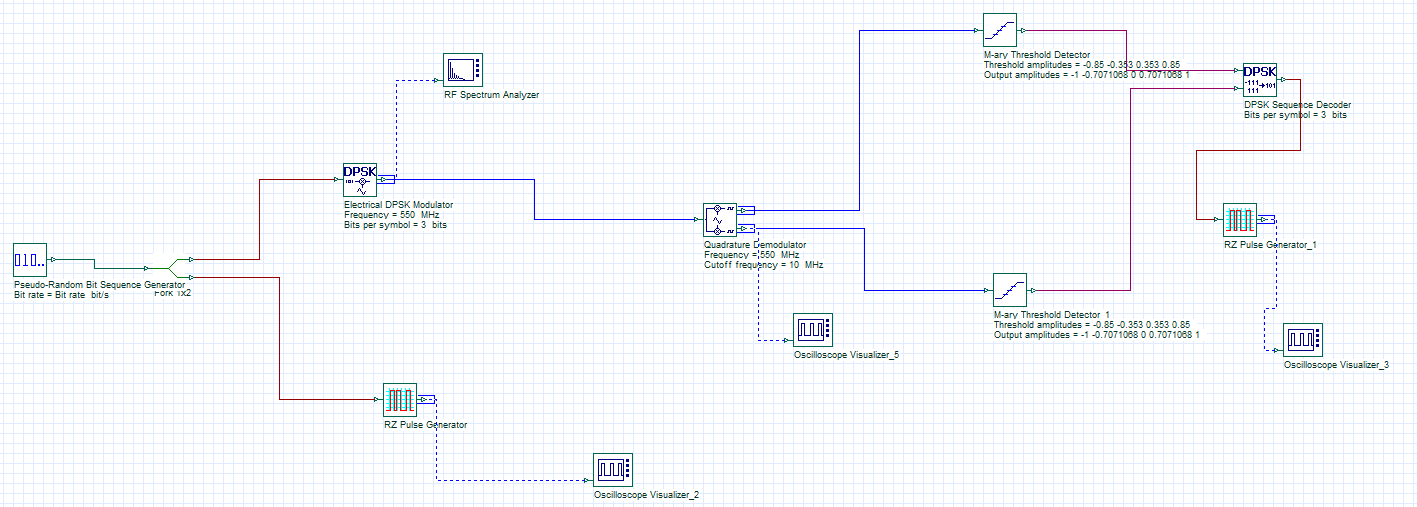1417x507 pixels.
Task: Select the RZ Pulse Generator_1 icon
Action: point(1239,220)
